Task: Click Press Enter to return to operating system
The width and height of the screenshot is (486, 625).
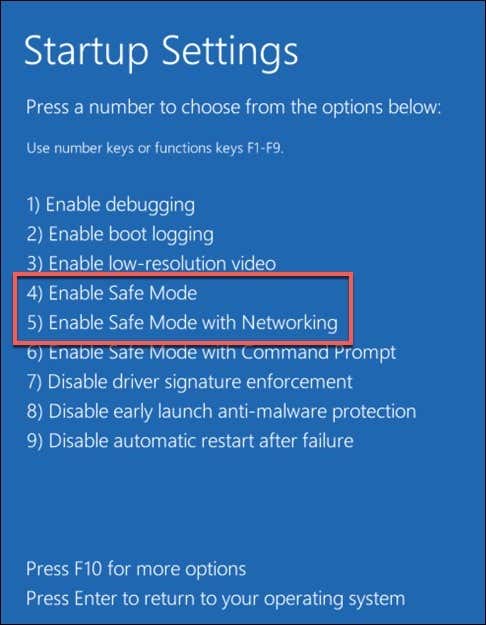Action: (216, 599)
